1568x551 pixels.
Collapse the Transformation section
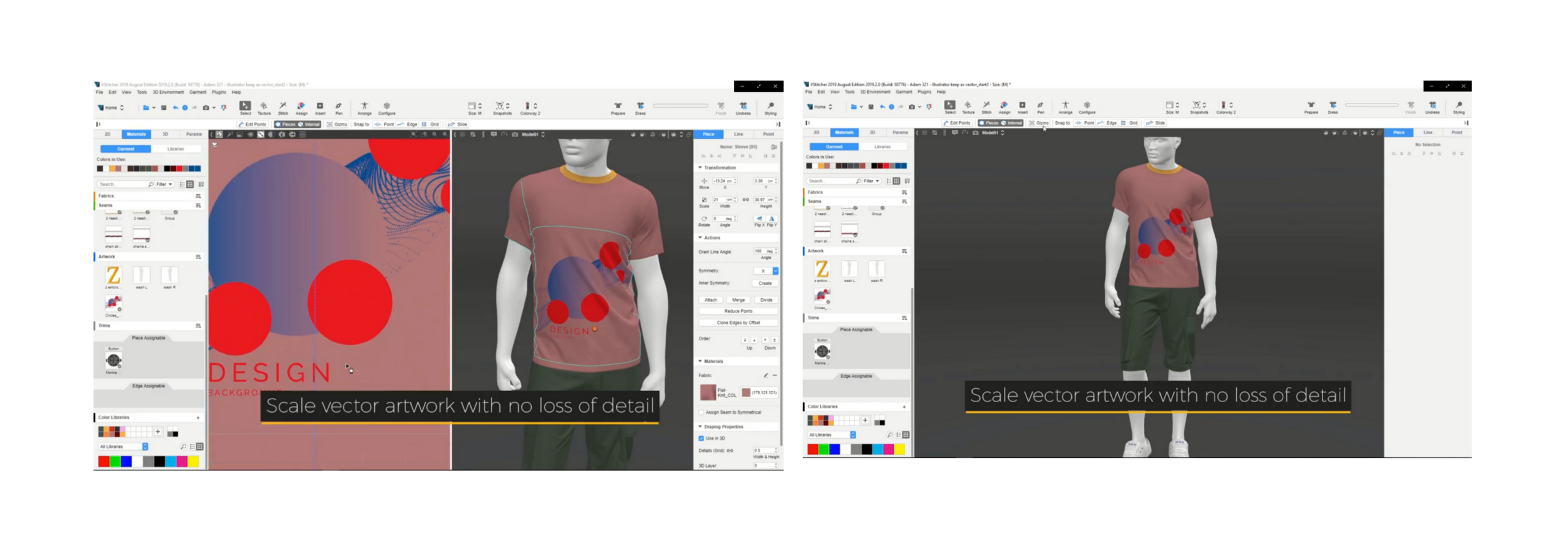701,167
